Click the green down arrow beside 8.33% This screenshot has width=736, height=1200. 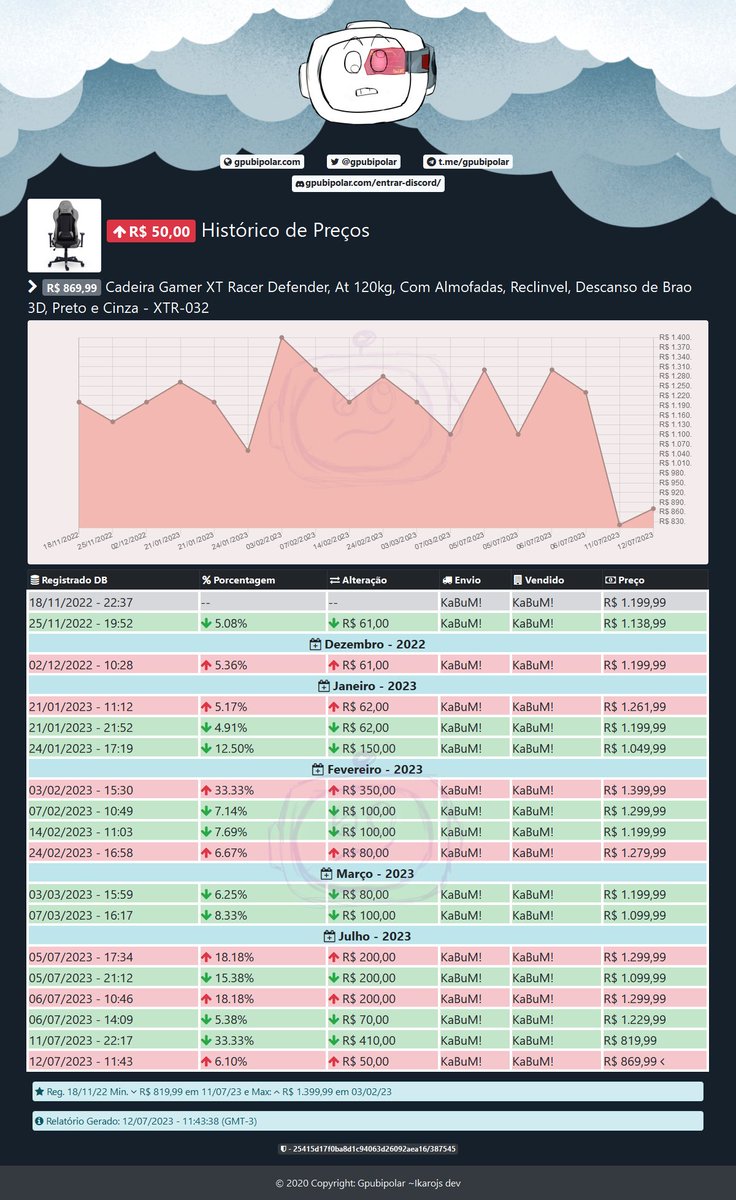[x=207, y=915]
